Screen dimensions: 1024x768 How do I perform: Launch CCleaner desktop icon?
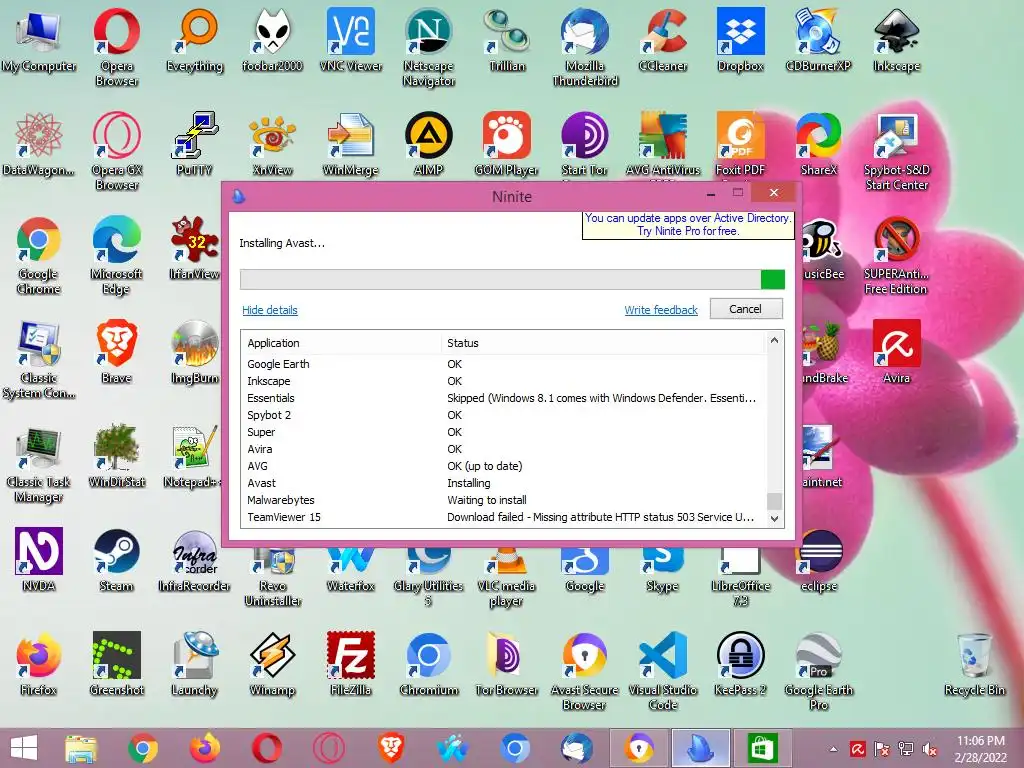point(663,40)
